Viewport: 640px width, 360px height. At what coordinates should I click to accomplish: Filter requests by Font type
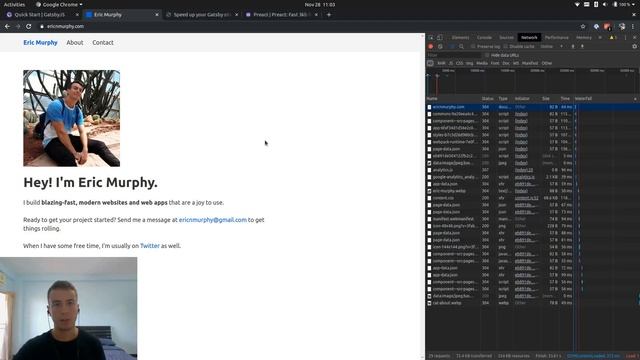click(495, 63)
